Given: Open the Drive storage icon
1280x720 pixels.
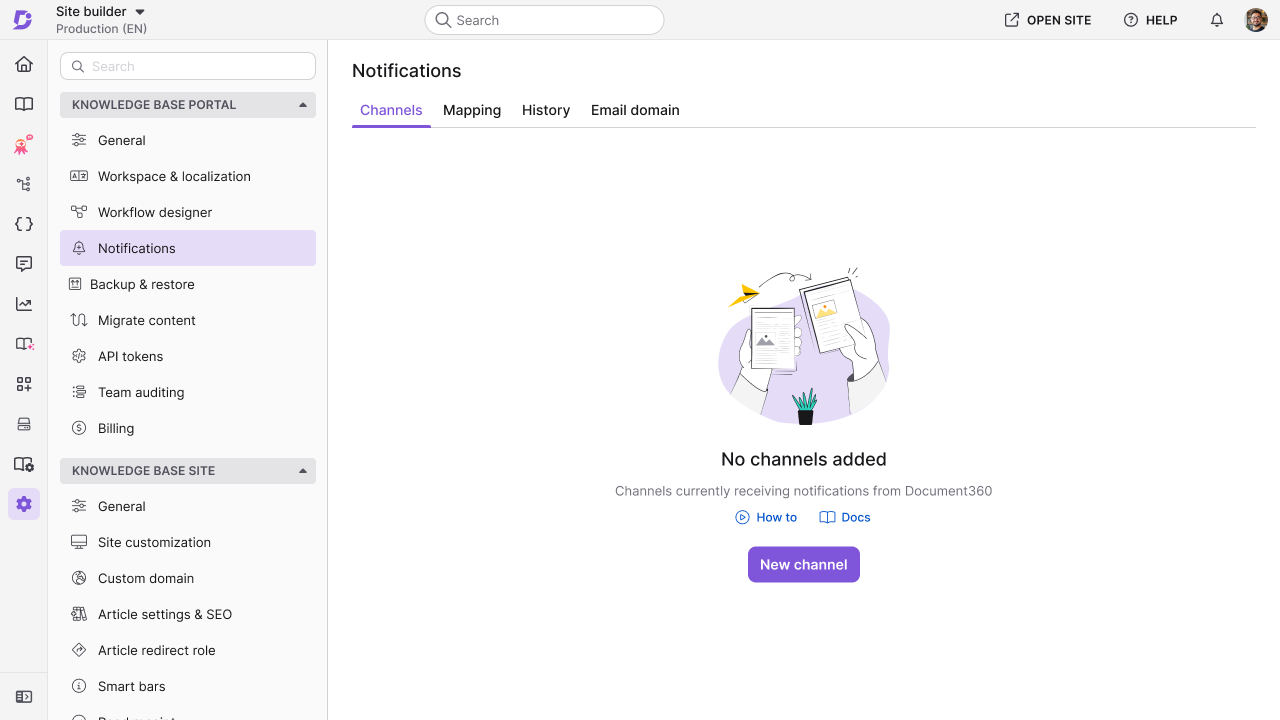Looking at the screenshot, I should click(x=24, y=424).
